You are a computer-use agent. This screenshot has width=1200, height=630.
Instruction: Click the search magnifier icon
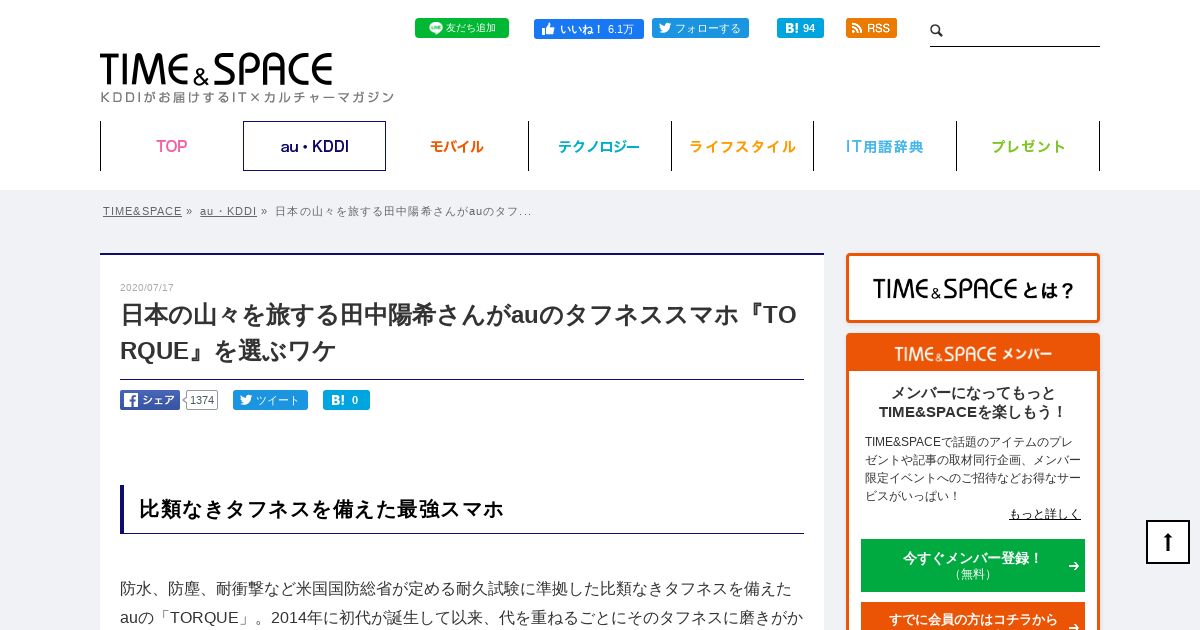pyautogui.click(x=937, y=31)
